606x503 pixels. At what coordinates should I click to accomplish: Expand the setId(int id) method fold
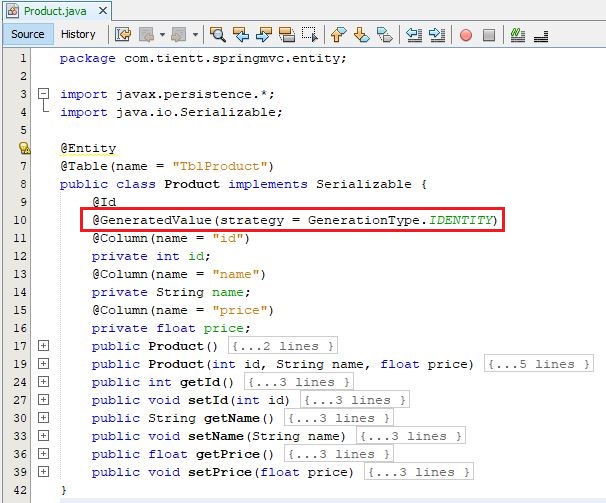pos(44,399)
